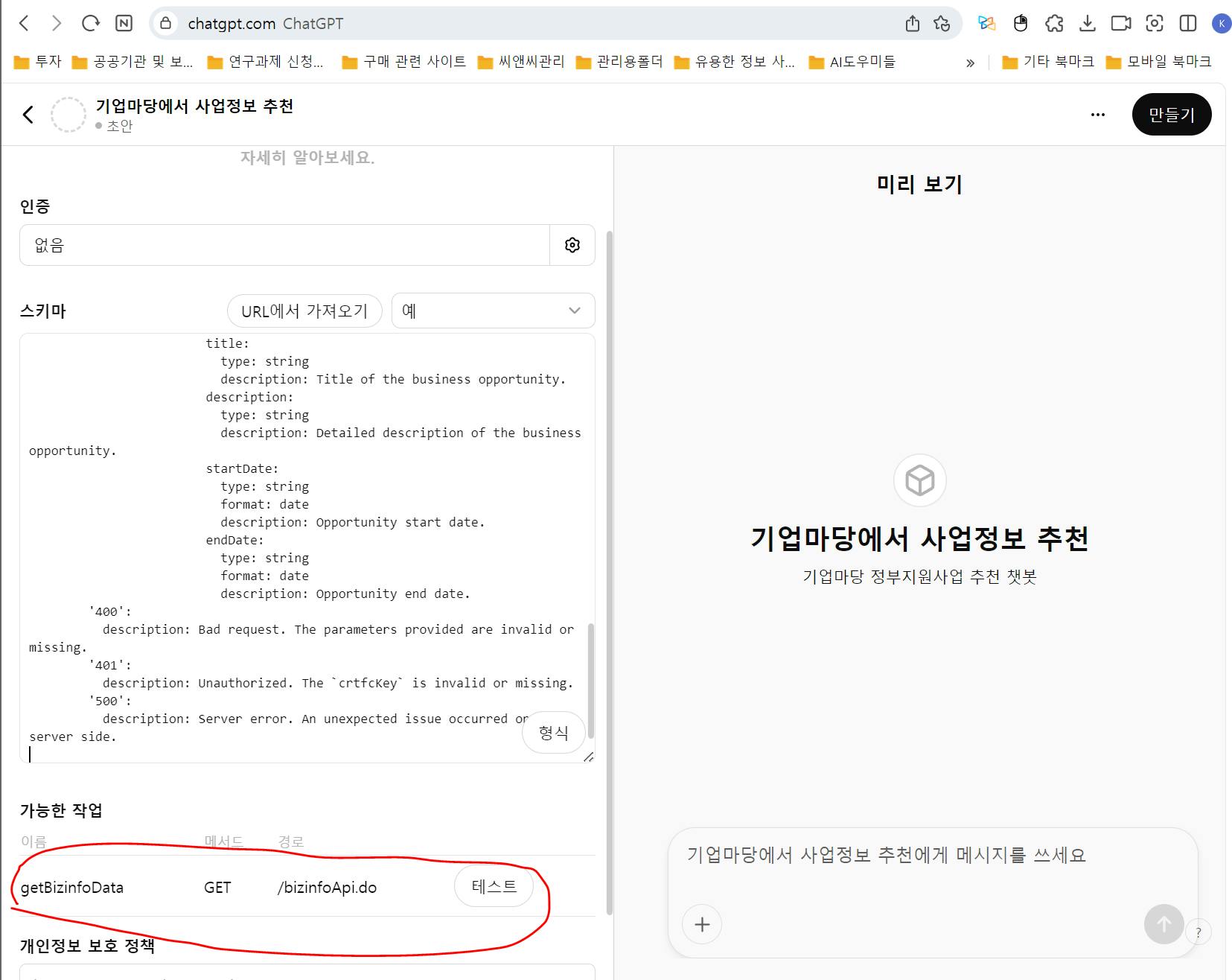Open the 공공기관 및 보... bookmark folder

133,62
